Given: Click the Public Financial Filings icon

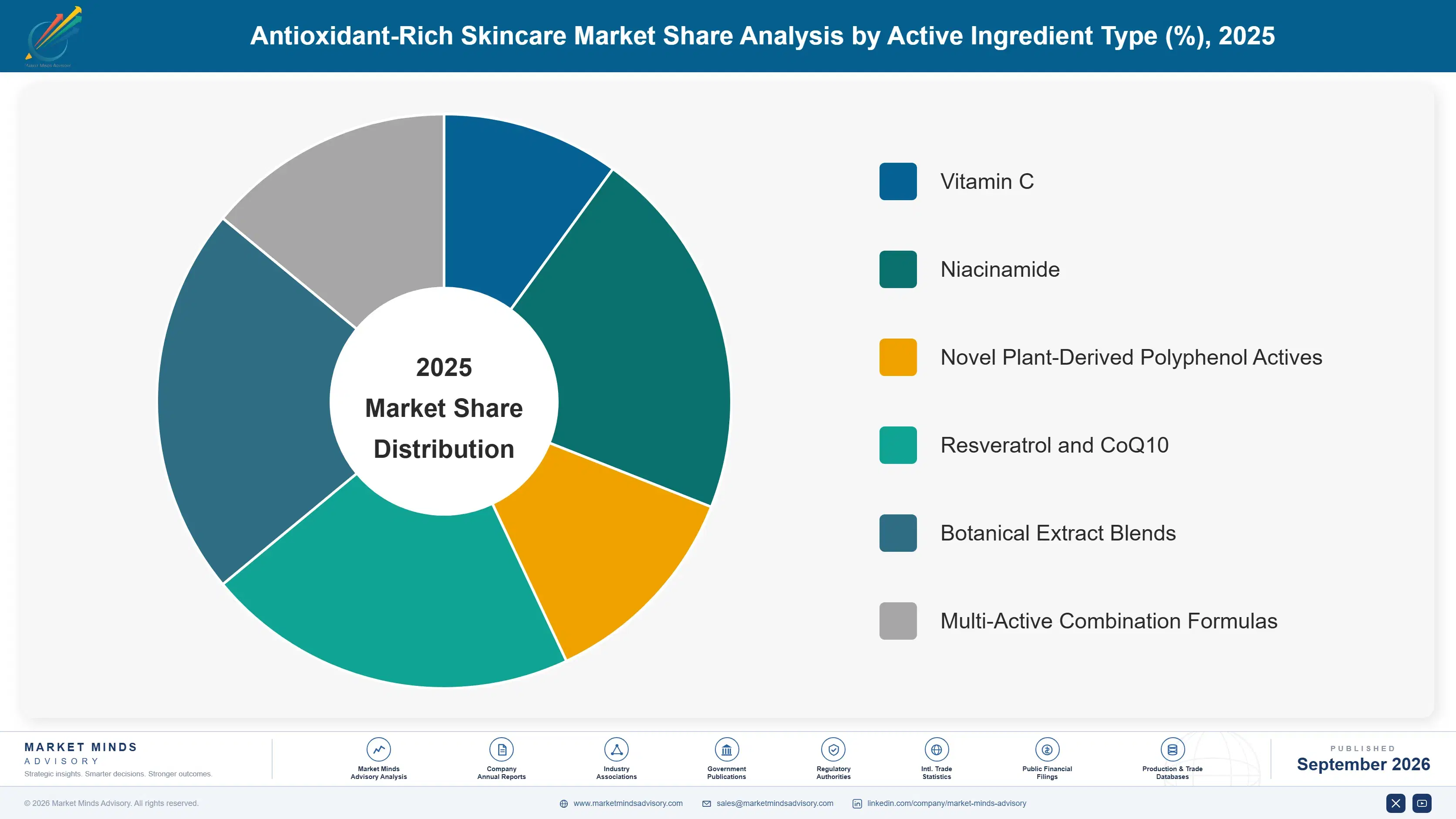Looking at the screenshot, I should (x=1047, y=749).
